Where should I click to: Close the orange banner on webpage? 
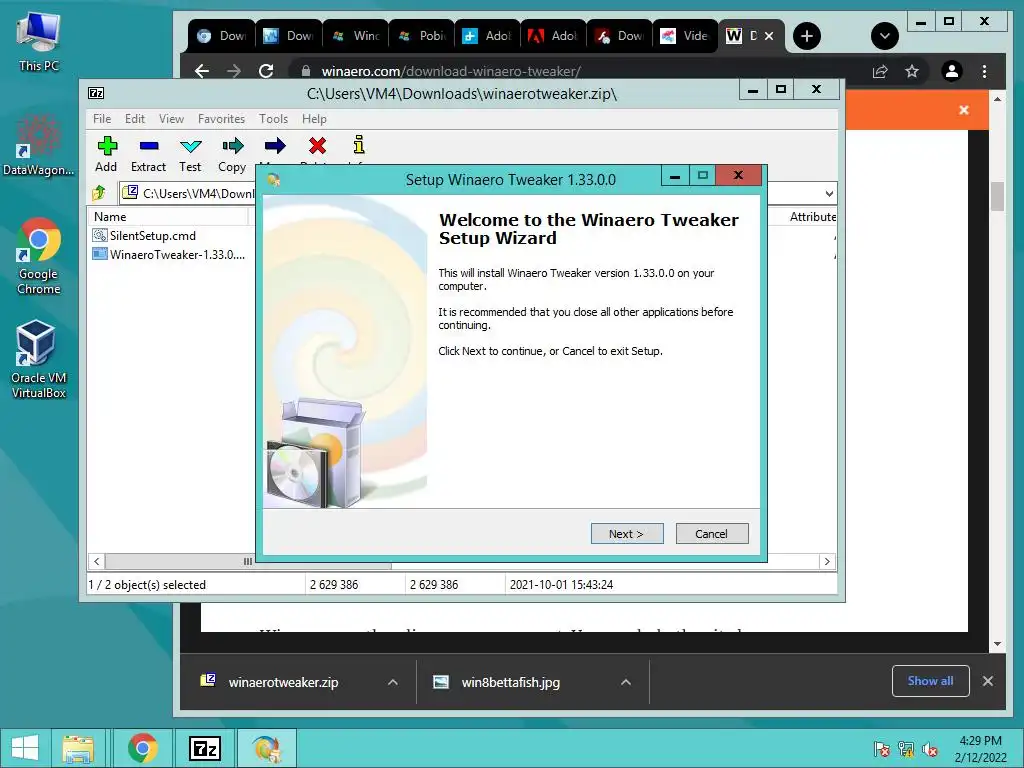tap(964, 110)
